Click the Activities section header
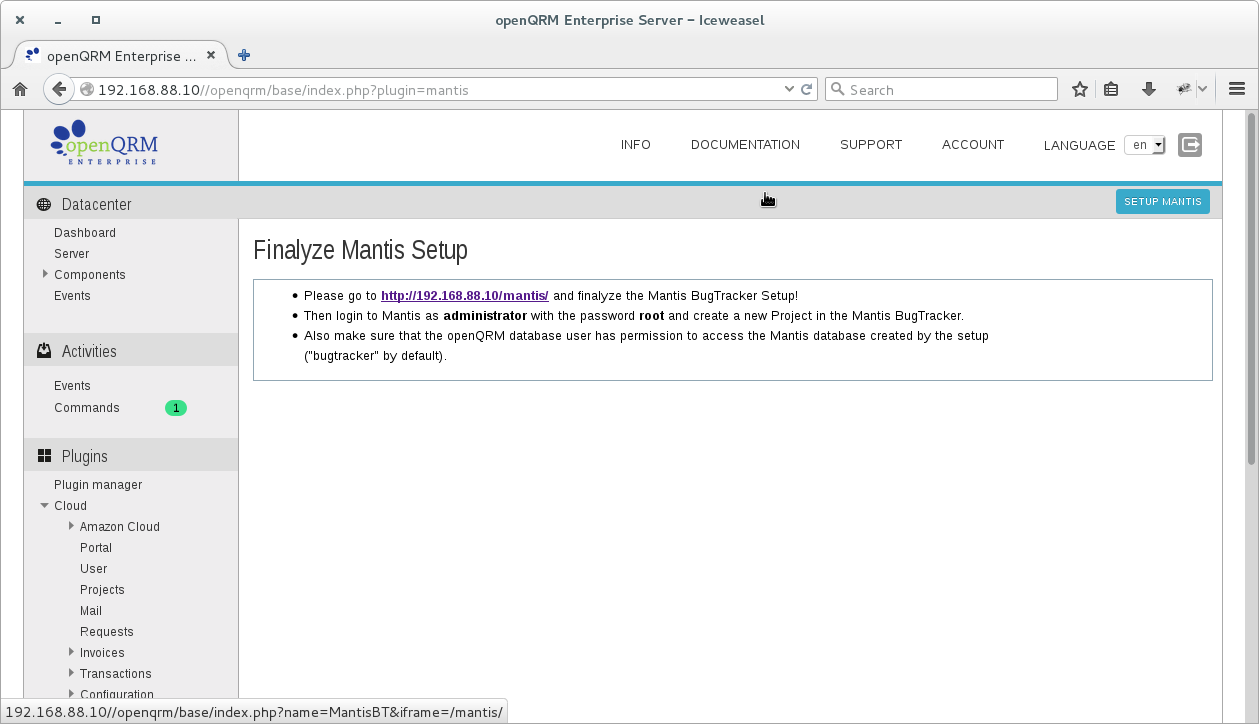Image resolution: width=1259 pixels, height=724 pixels. pos(131,351)
